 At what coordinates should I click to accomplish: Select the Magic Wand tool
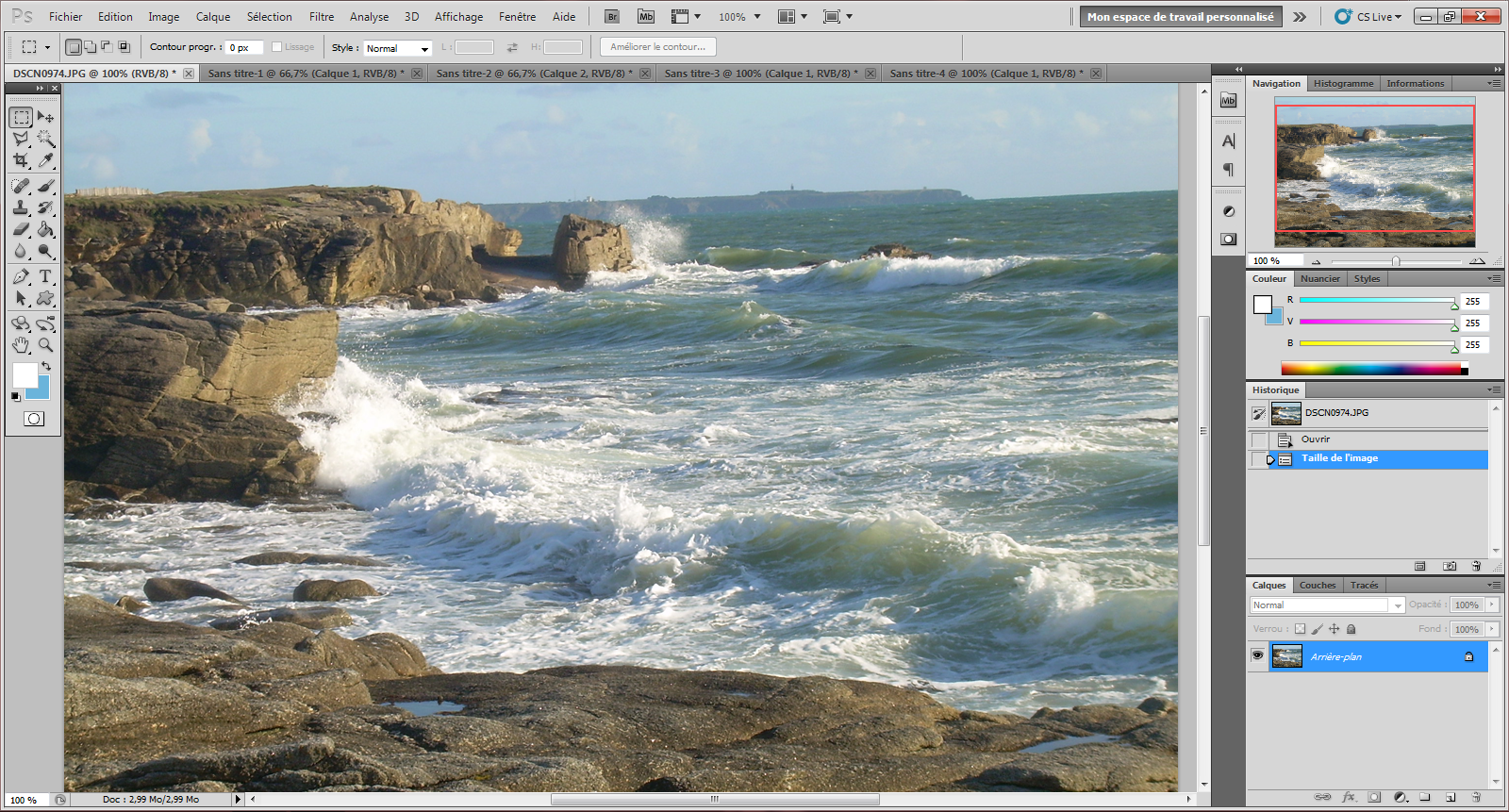pyautogui.click(x=45, y=139)
